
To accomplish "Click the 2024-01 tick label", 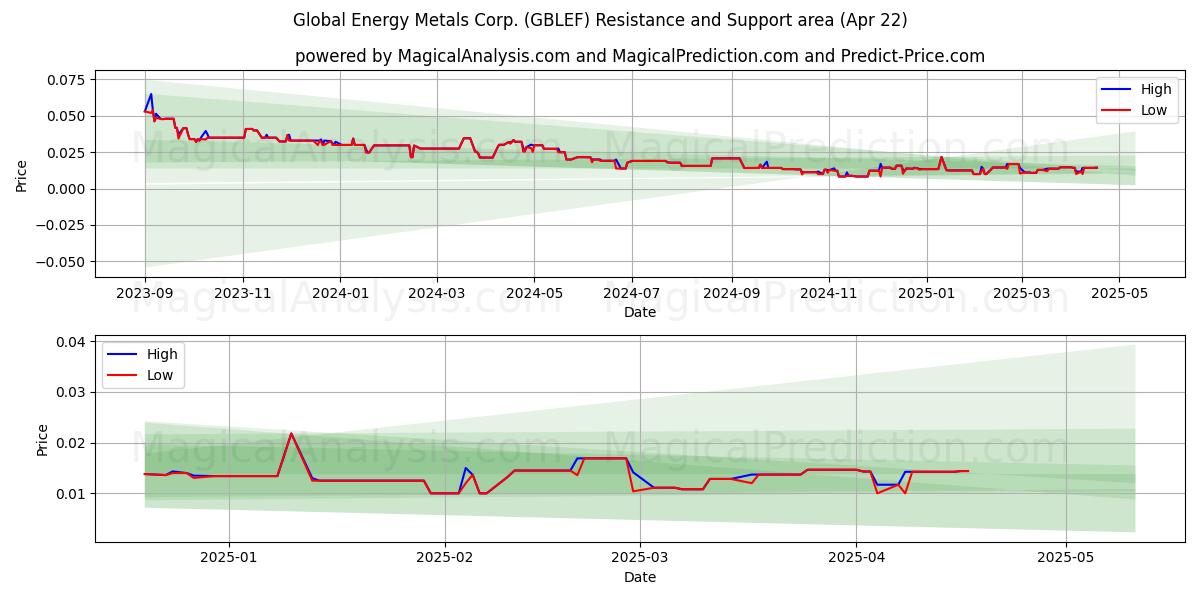I will pos(340,293).
